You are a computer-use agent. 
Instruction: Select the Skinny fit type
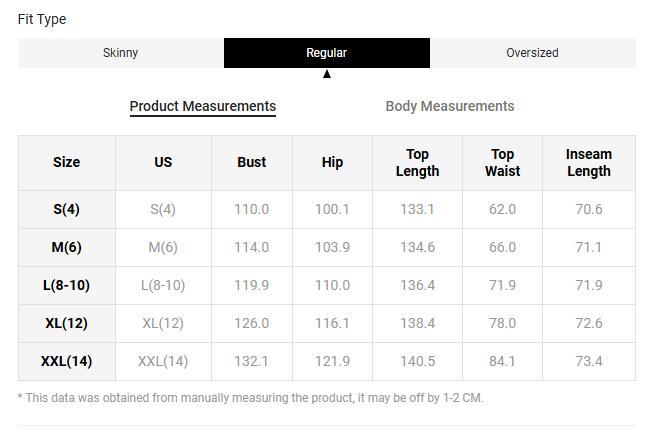tap(121, 53)
